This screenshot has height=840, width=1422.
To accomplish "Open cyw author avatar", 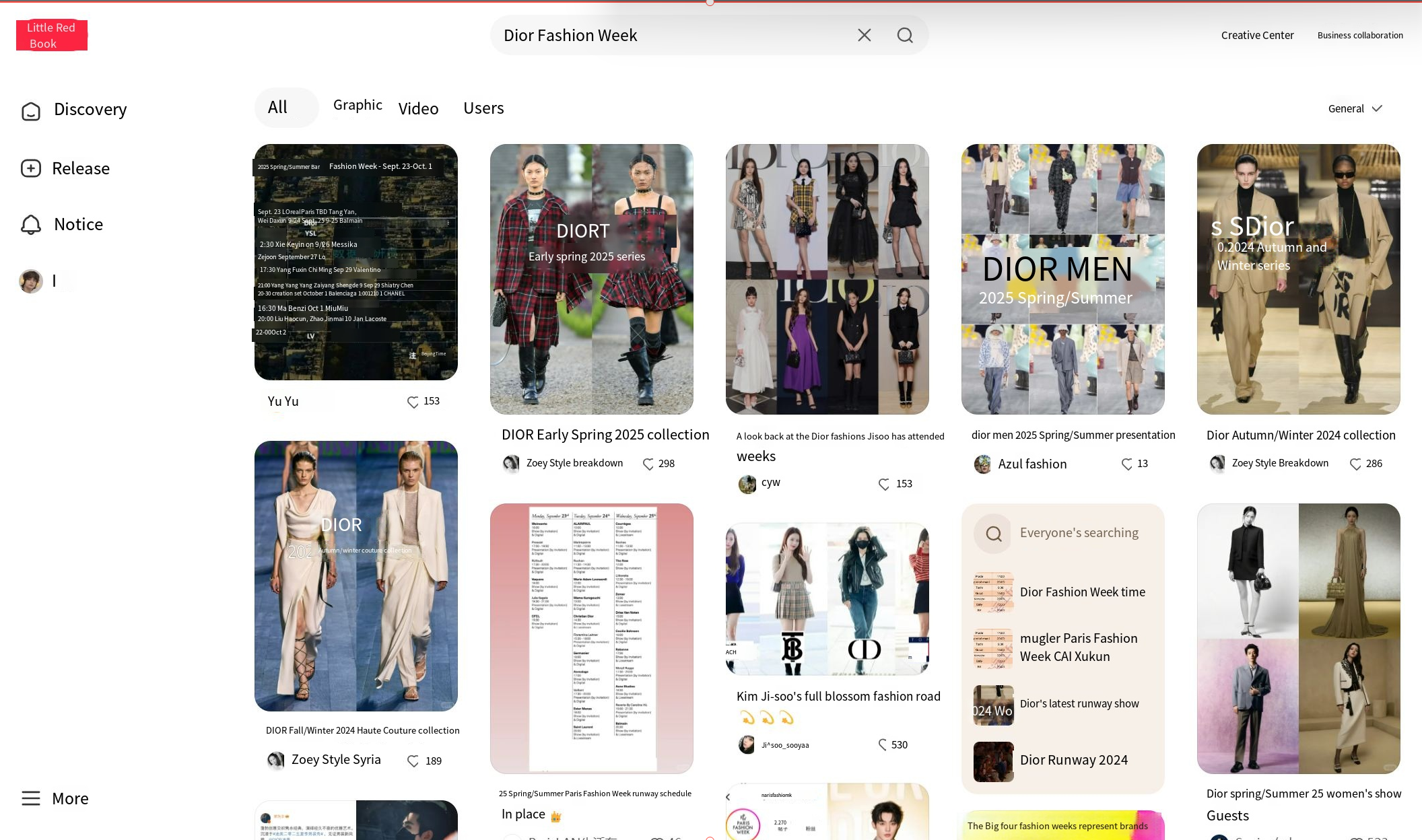I will coord(747,484).
